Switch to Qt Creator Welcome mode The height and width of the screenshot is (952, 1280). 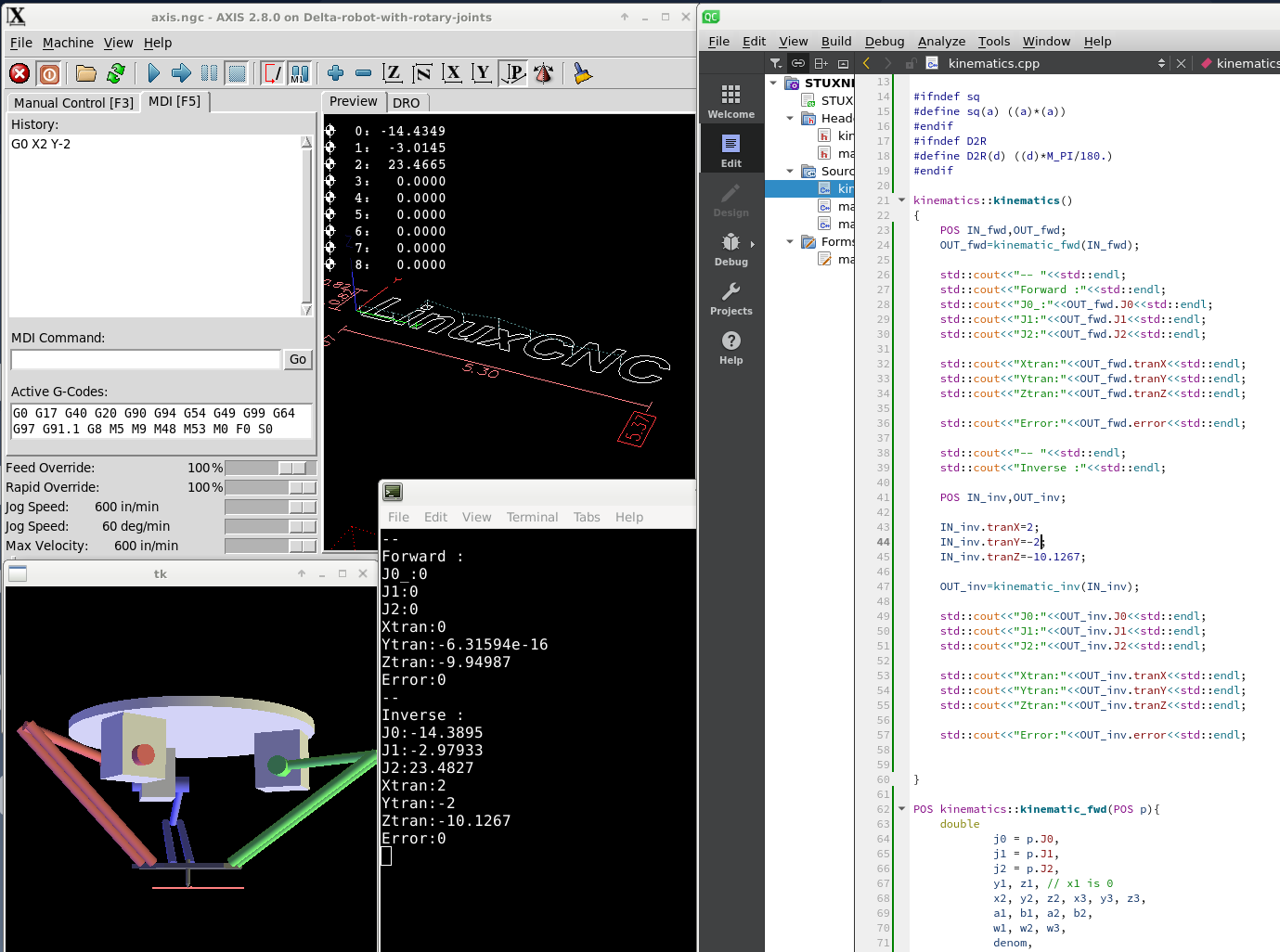coord(731,101)
